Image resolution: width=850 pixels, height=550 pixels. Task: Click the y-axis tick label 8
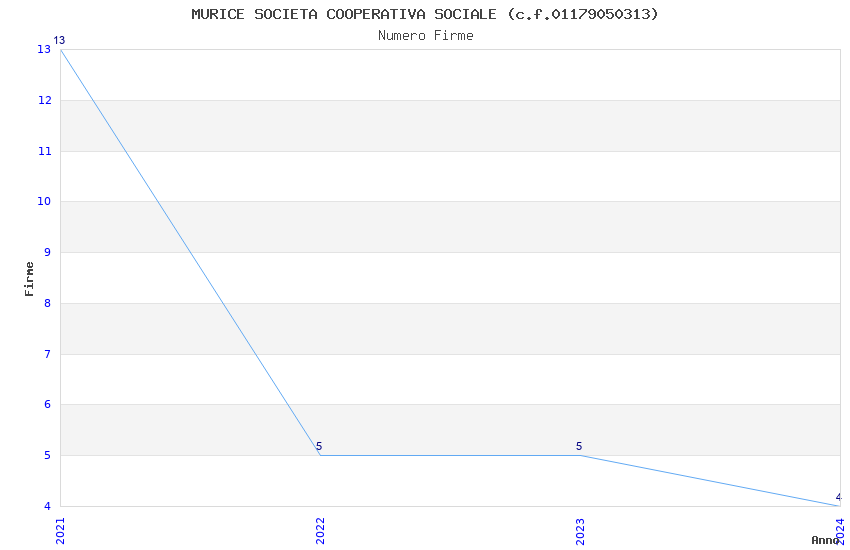[48, 303]
